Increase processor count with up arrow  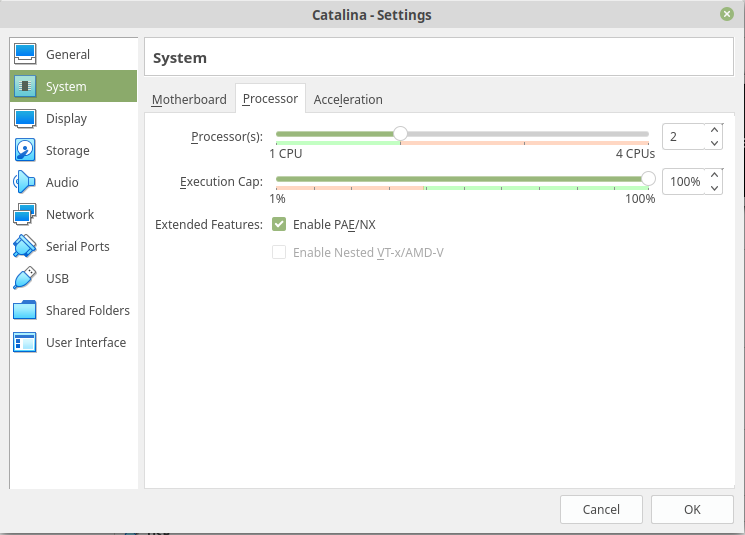[x=713, y=130]
